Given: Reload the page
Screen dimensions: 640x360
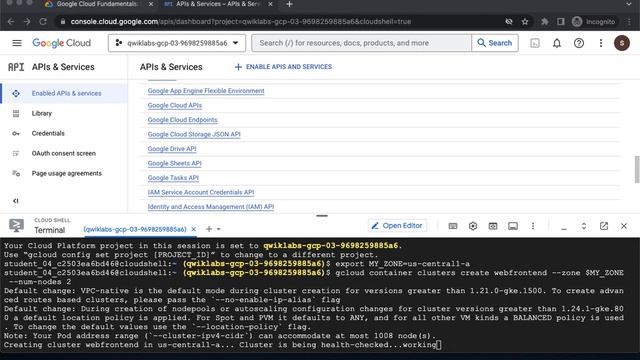Looking at the screenshot, I should tap(43, 22).
